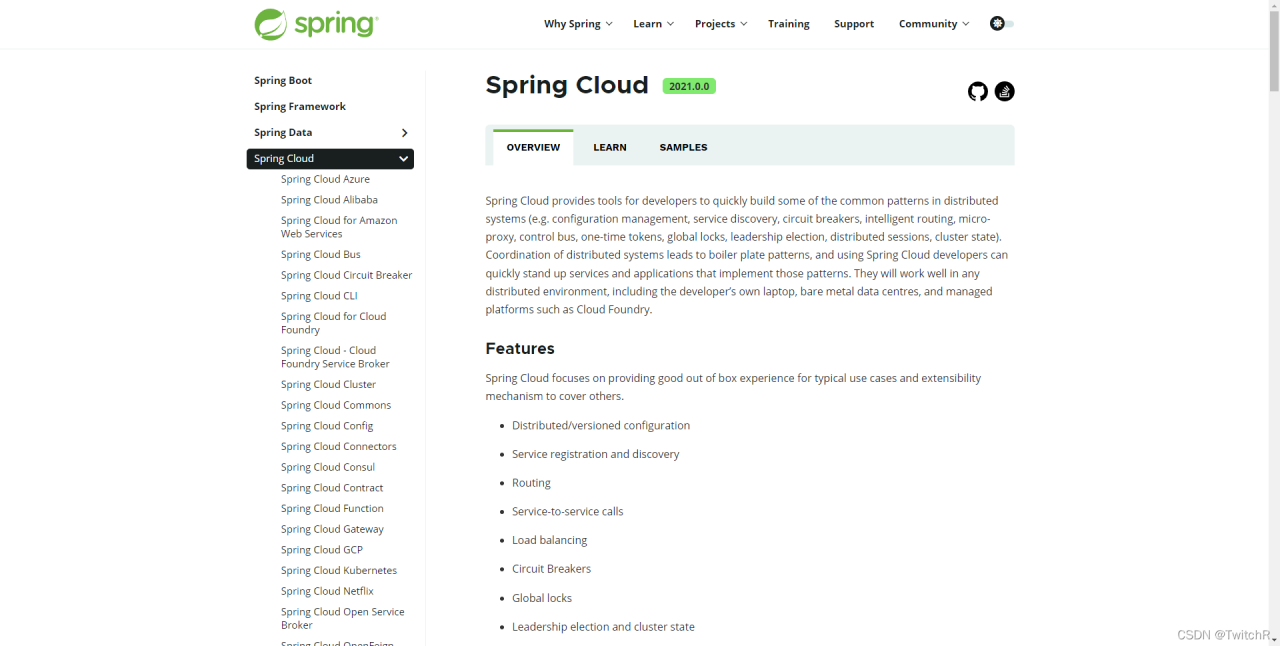This screenshot has height=646, width=1280.
Task: Click the Routing bullet item
Action: pos(531,483)
